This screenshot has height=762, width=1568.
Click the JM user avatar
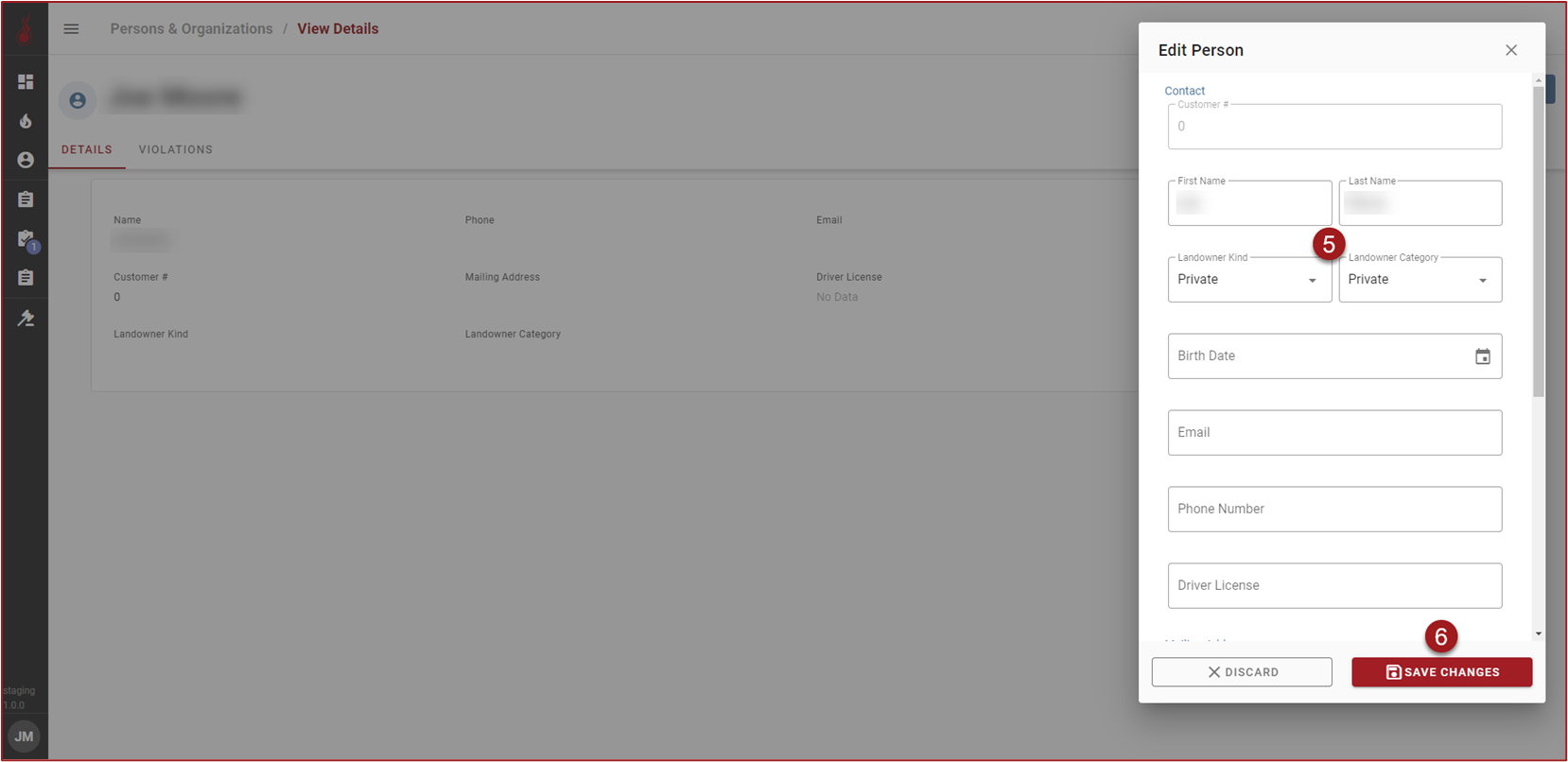click(x=24, y=736)
